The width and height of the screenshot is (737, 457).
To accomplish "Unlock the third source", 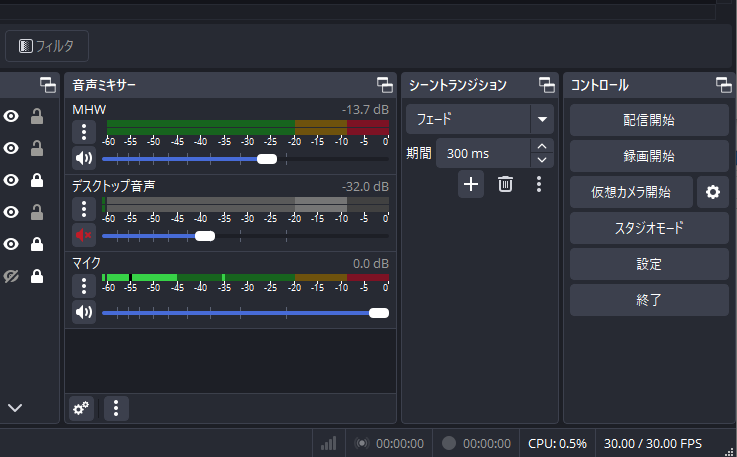I will [x=37, y=180].
